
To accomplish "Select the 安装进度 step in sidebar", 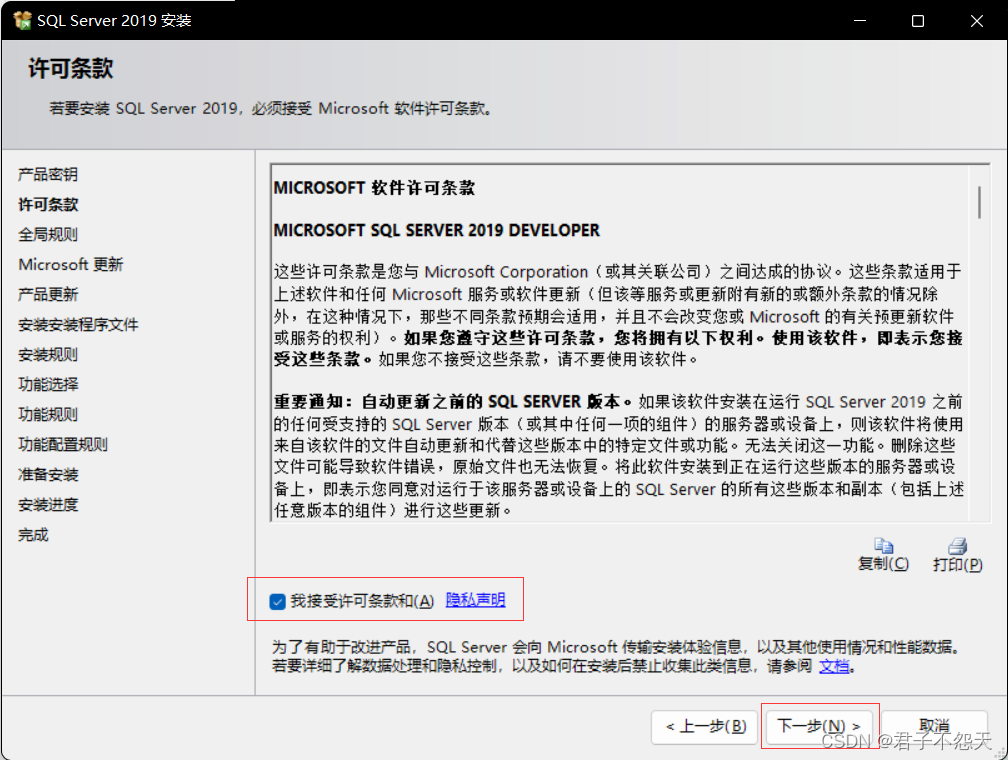I will click(48, 505).
